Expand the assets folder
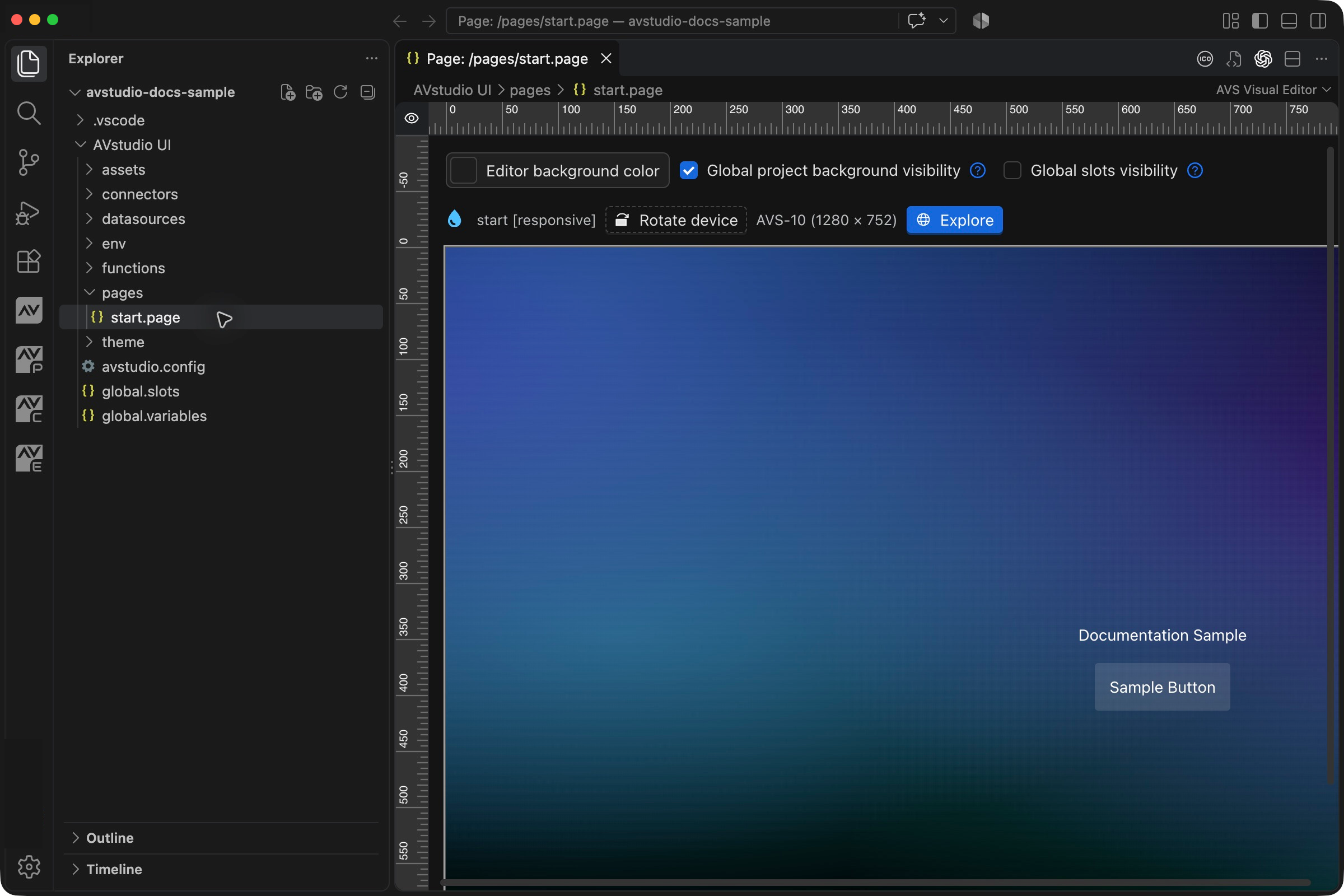Screen dimensions: 1344x896 [221, 170]
